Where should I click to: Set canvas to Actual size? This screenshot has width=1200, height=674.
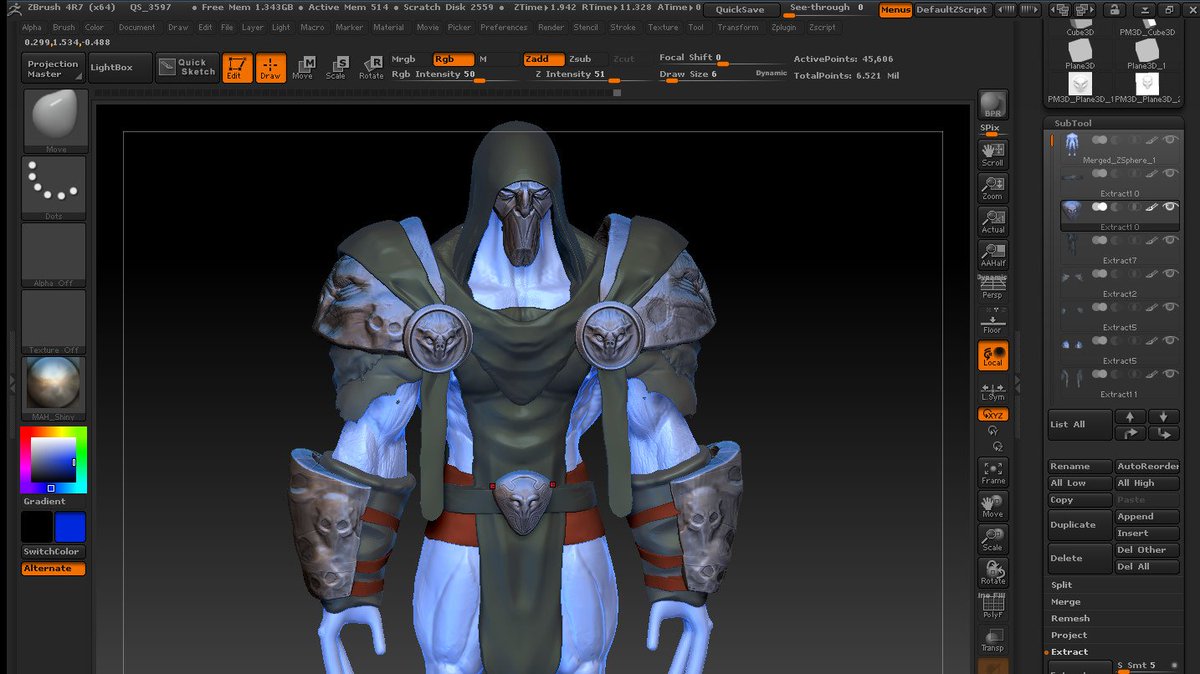993,221
